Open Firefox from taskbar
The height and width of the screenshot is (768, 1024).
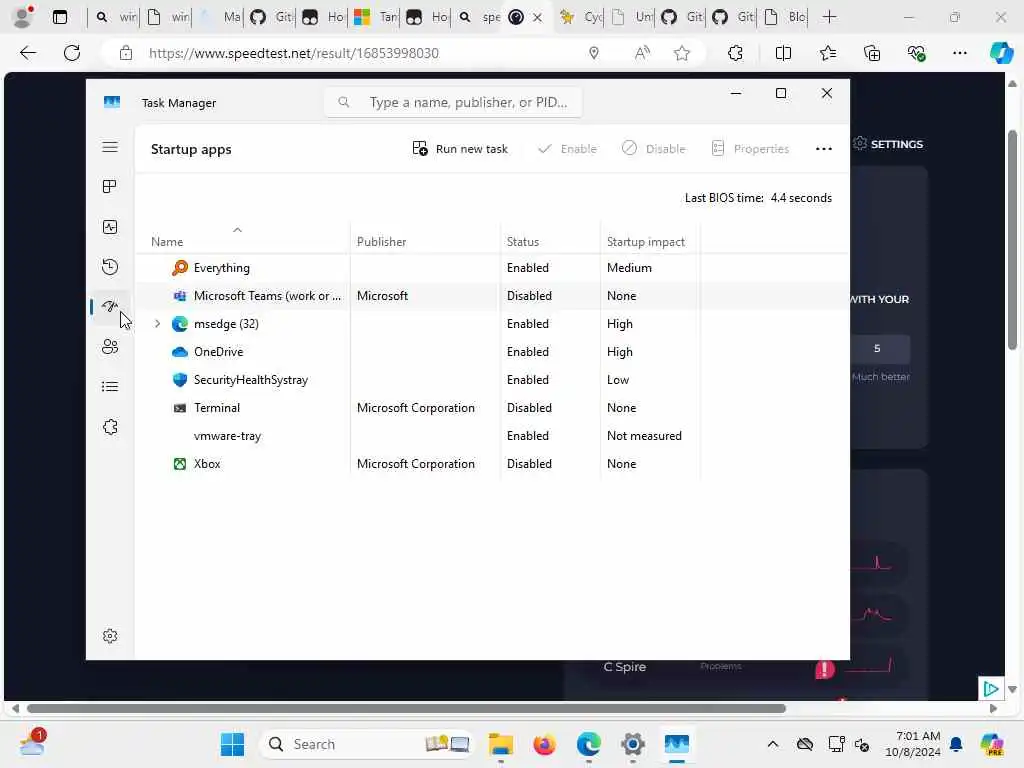click(544, 744)
